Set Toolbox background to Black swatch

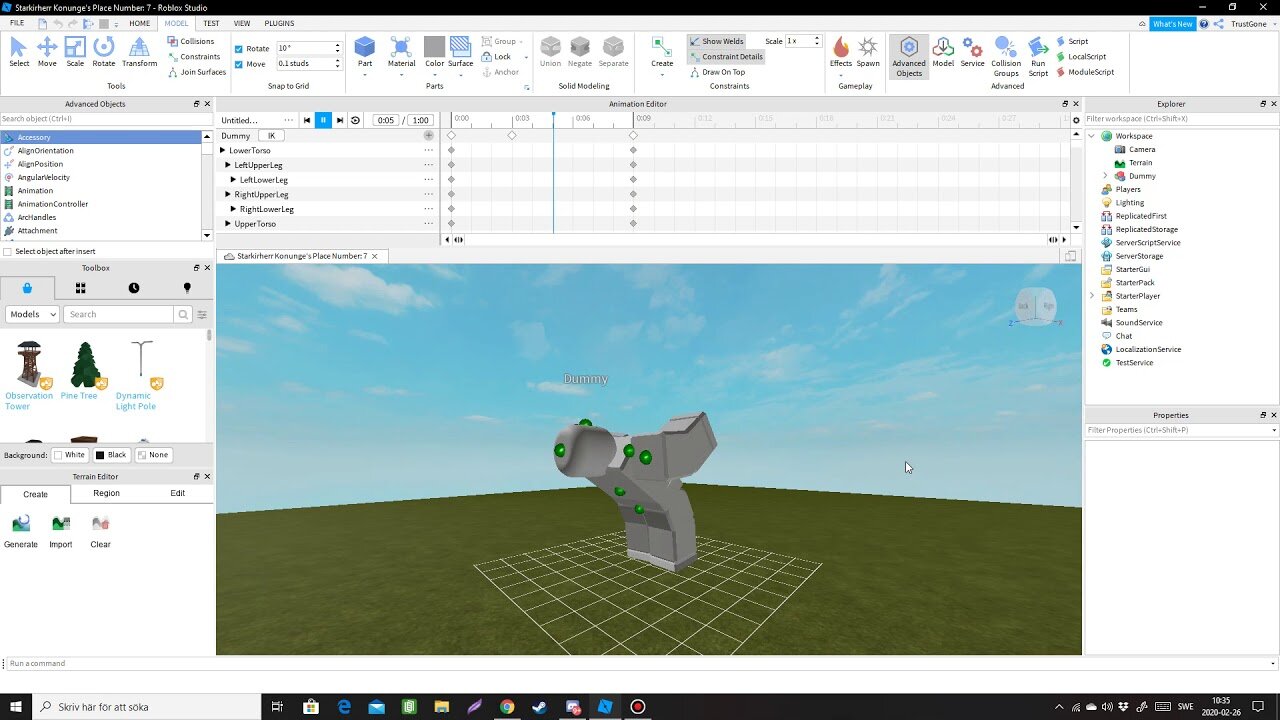[x=112, y=454]
